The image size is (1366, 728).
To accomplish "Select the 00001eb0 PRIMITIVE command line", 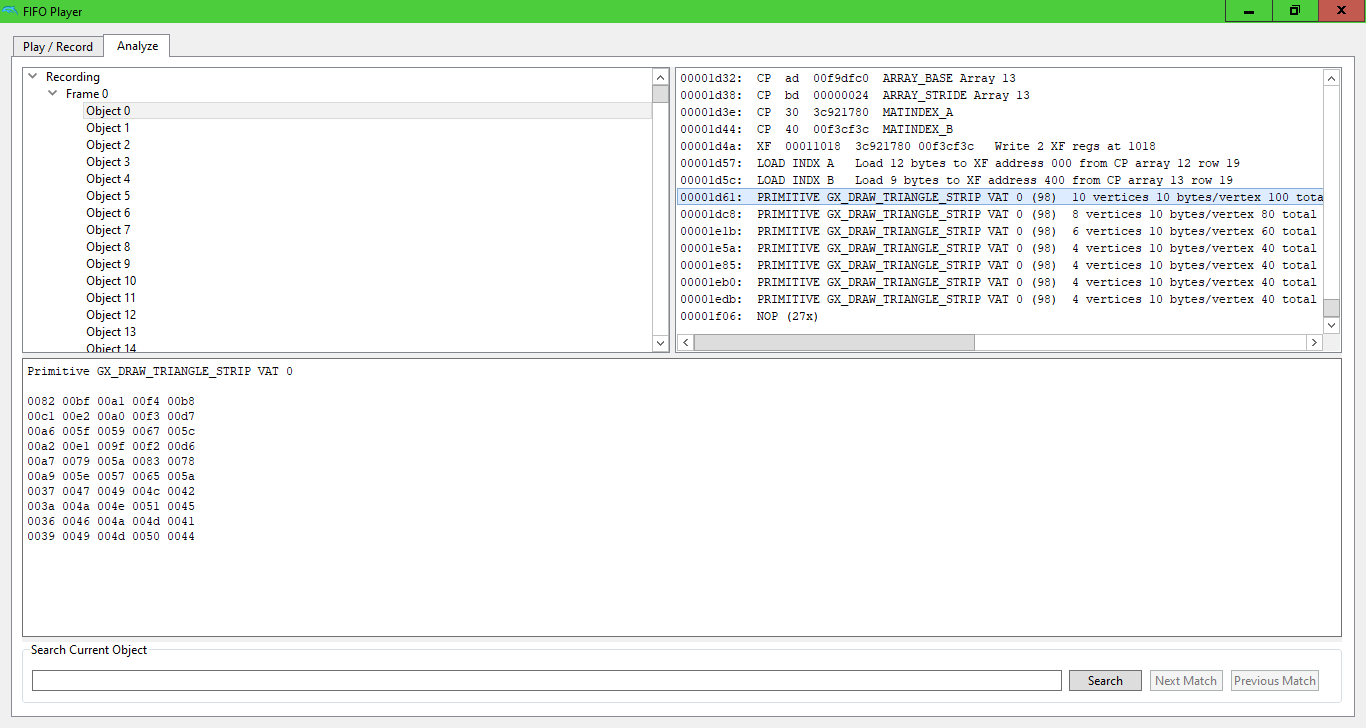I will [999, 282].
